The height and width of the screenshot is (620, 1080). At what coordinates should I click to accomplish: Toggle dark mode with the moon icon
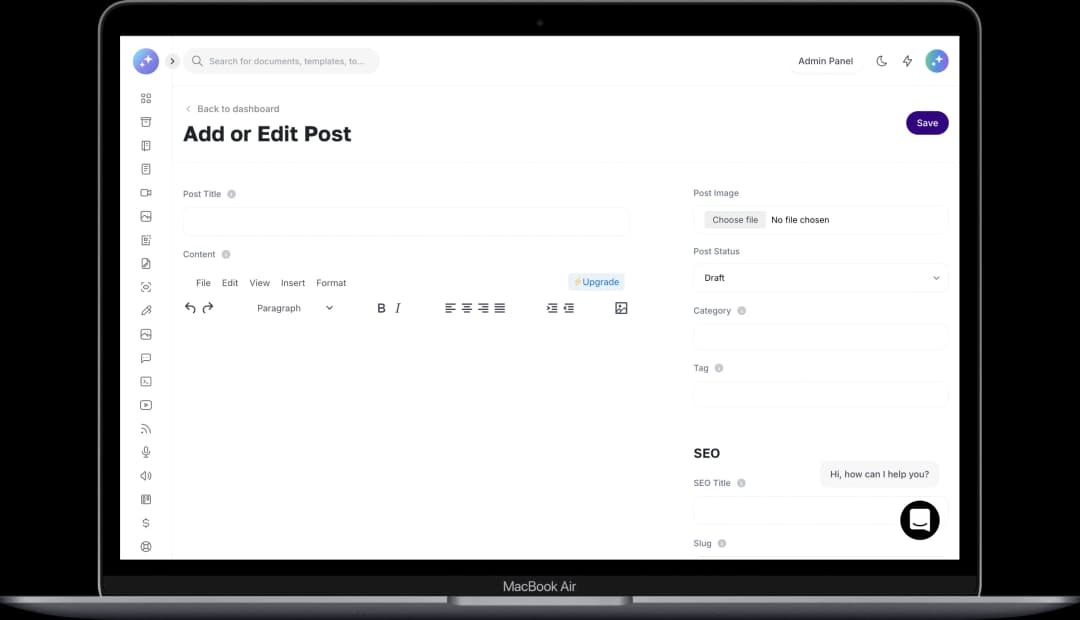[x=881, y=61]
